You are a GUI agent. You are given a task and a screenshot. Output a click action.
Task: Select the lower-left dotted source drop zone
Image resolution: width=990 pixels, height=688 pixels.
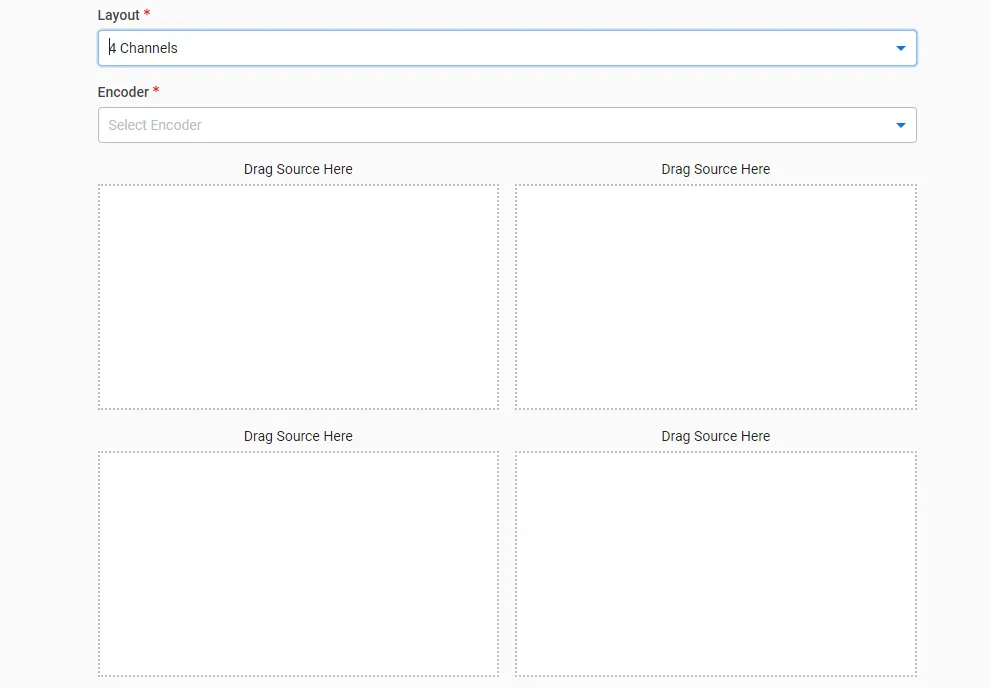(x=298, y=564)
